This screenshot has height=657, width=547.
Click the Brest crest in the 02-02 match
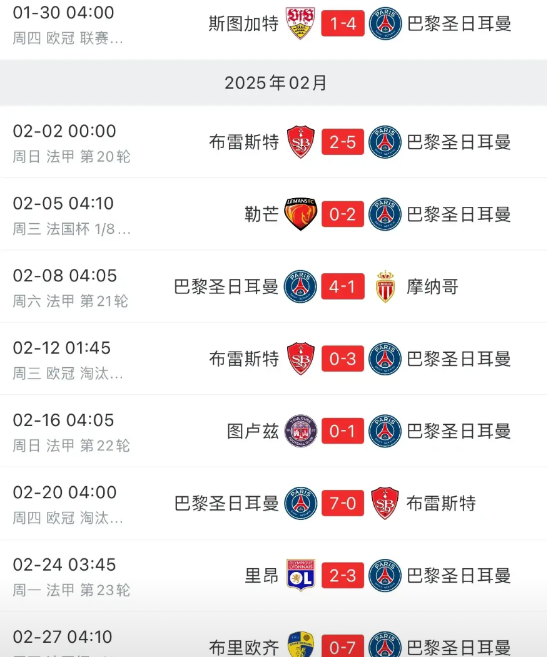coord(301,142)
